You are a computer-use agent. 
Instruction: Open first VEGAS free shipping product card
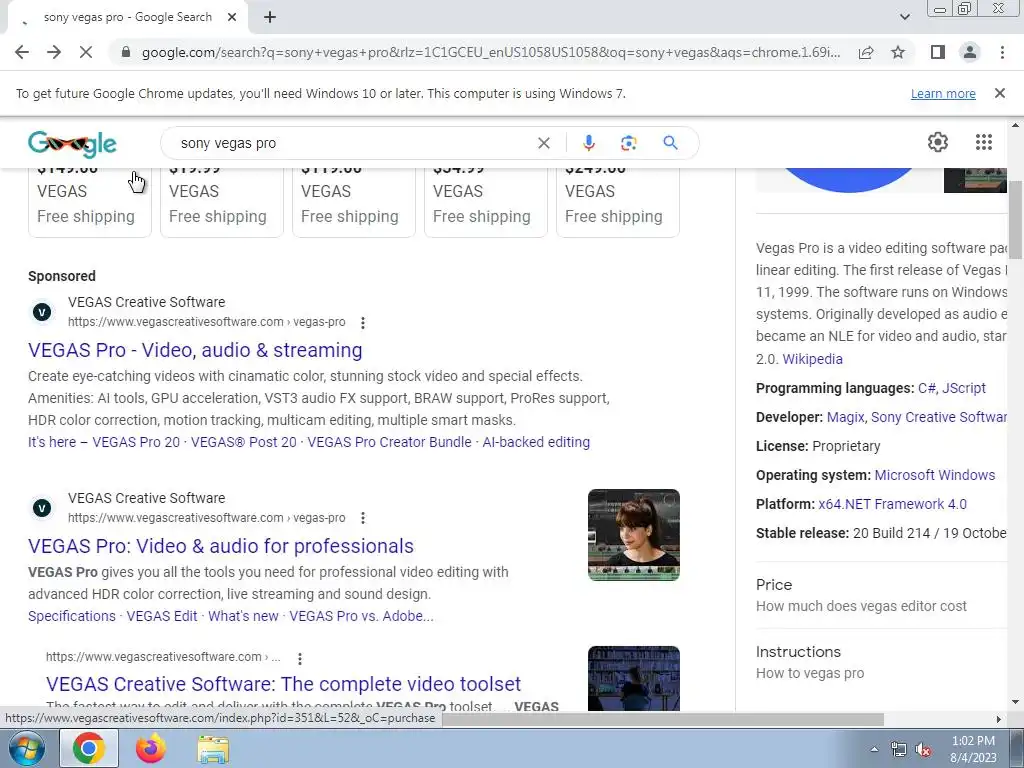click(x=89, y=202)
